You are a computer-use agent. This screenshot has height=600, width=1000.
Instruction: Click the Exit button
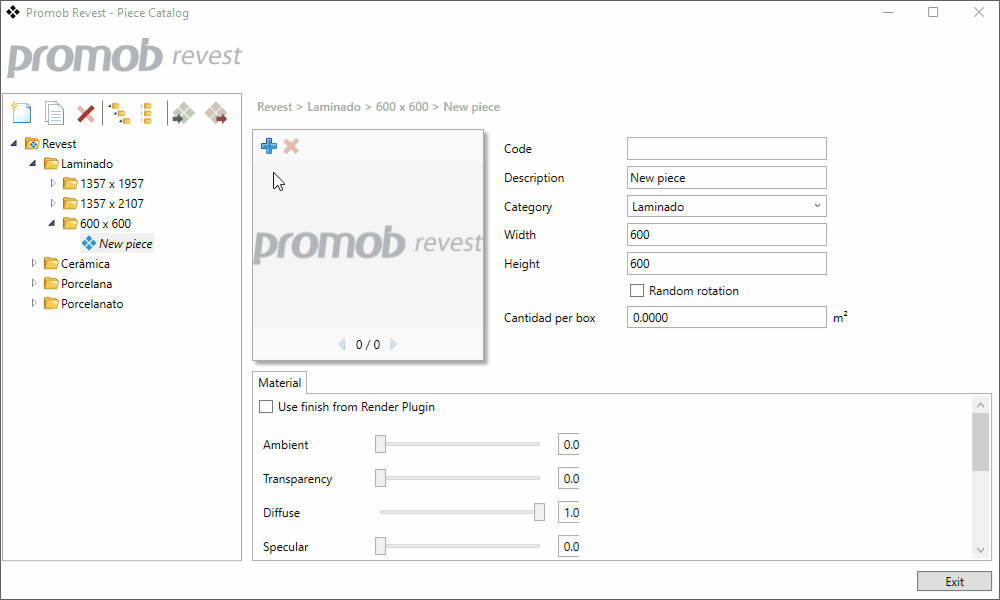coord(954,582)
